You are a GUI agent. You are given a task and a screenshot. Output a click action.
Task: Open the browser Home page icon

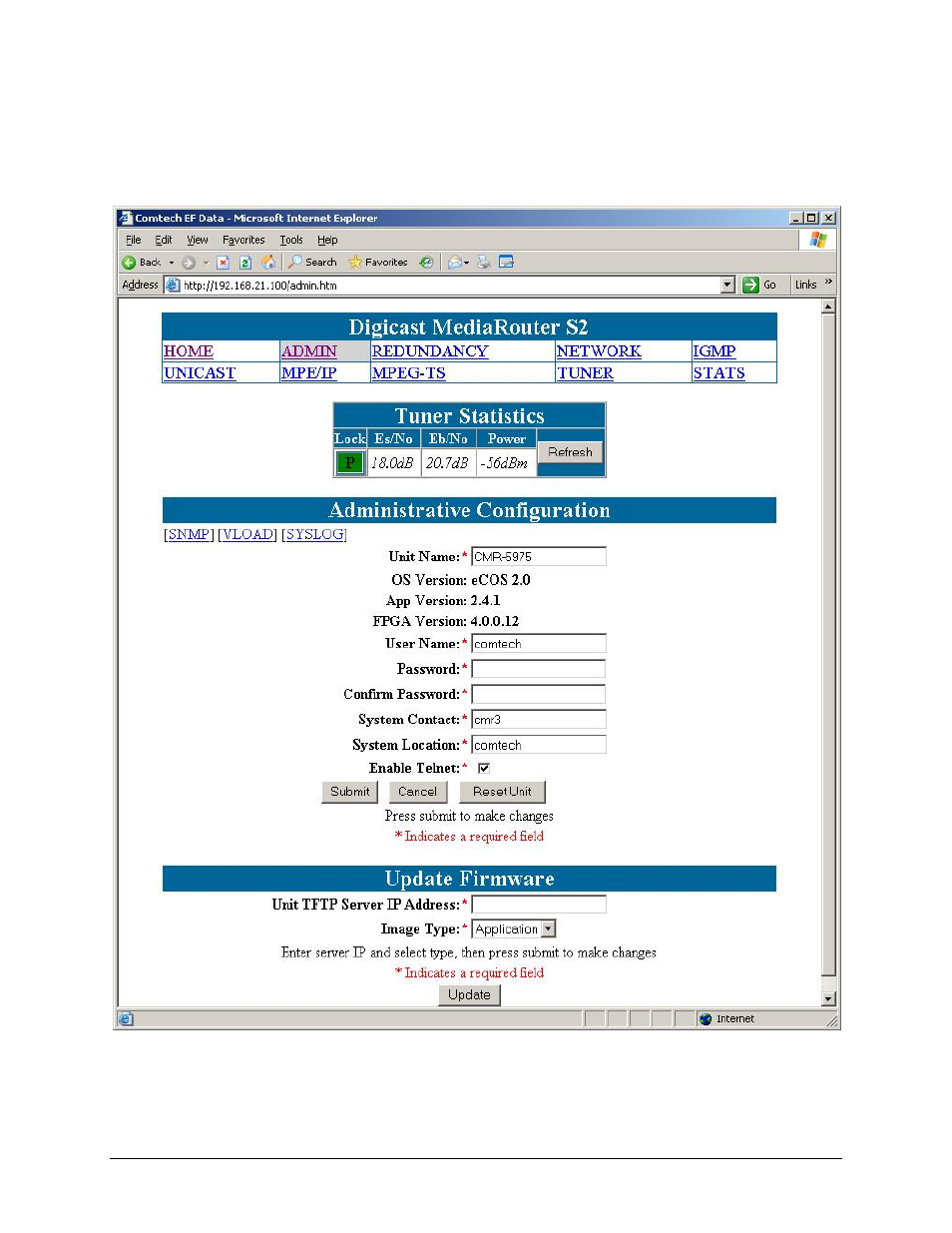pos(267,263)
